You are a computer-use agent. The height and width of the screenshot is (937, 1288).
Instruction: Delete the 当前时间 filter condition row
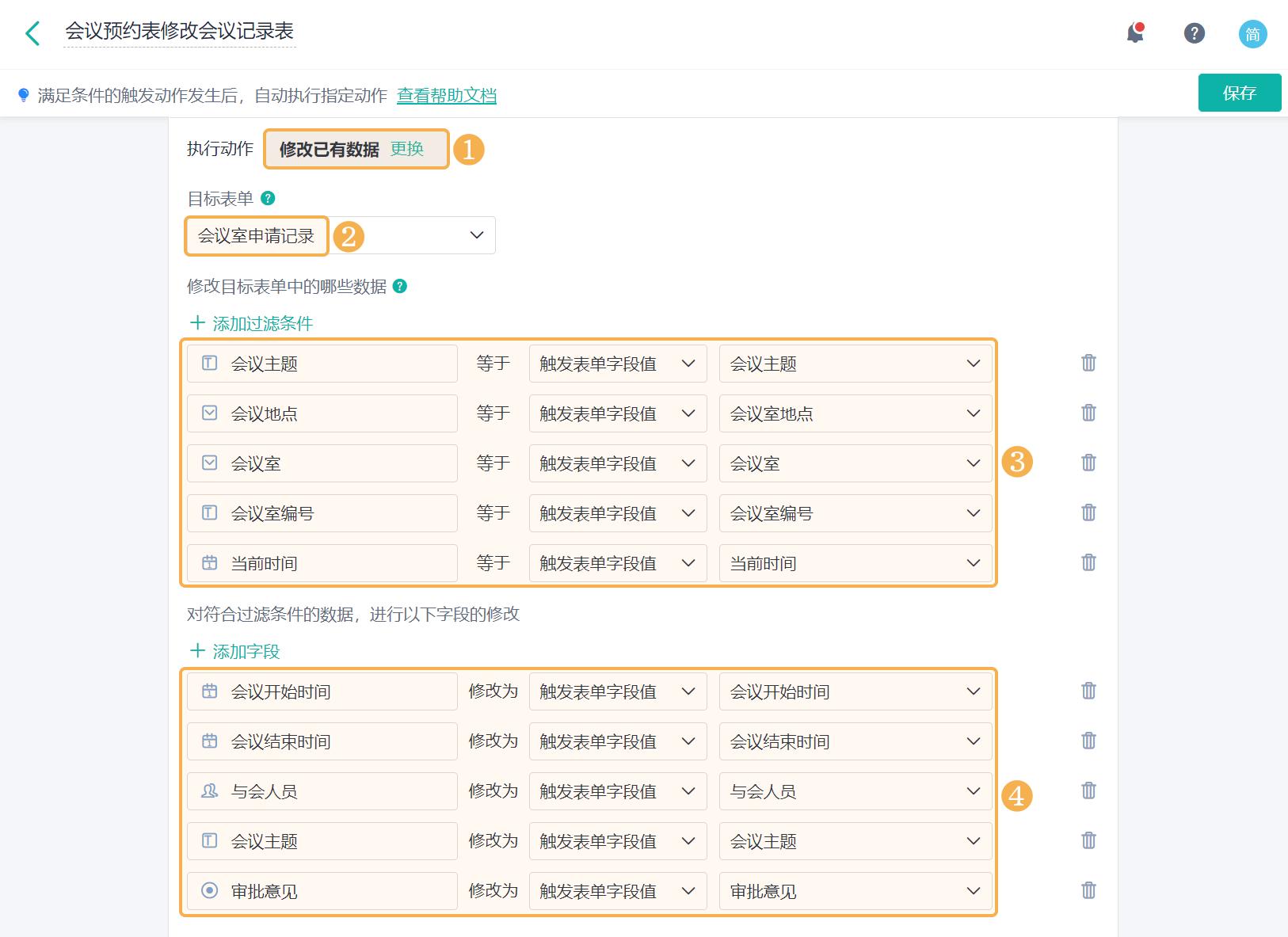click(1089, 563)
